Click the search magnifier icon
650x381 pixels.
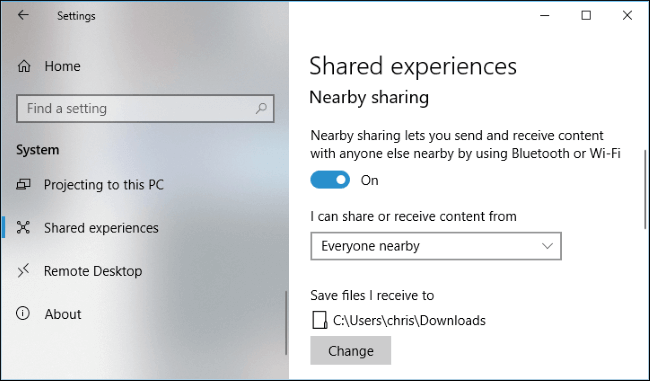click(261, 109)
